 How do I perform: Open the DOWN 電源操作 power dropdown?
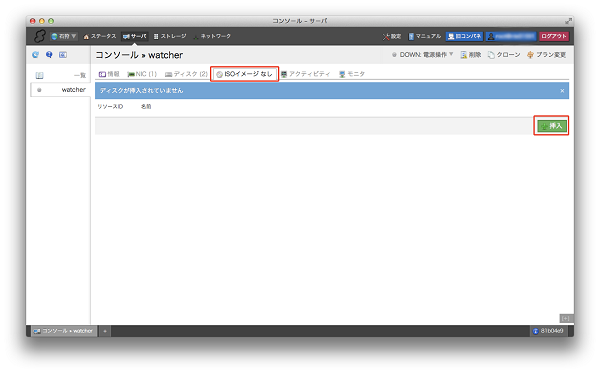click(x=422, y=55)
